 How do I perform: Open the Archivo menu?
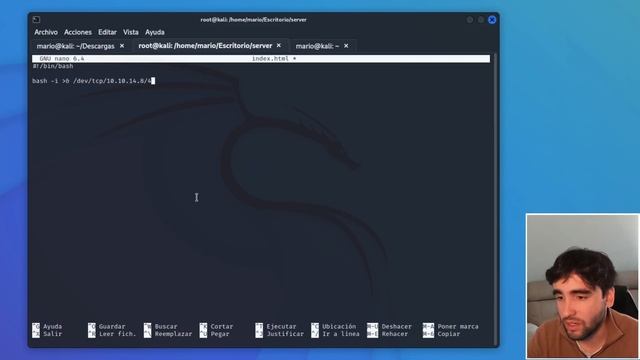46,32
